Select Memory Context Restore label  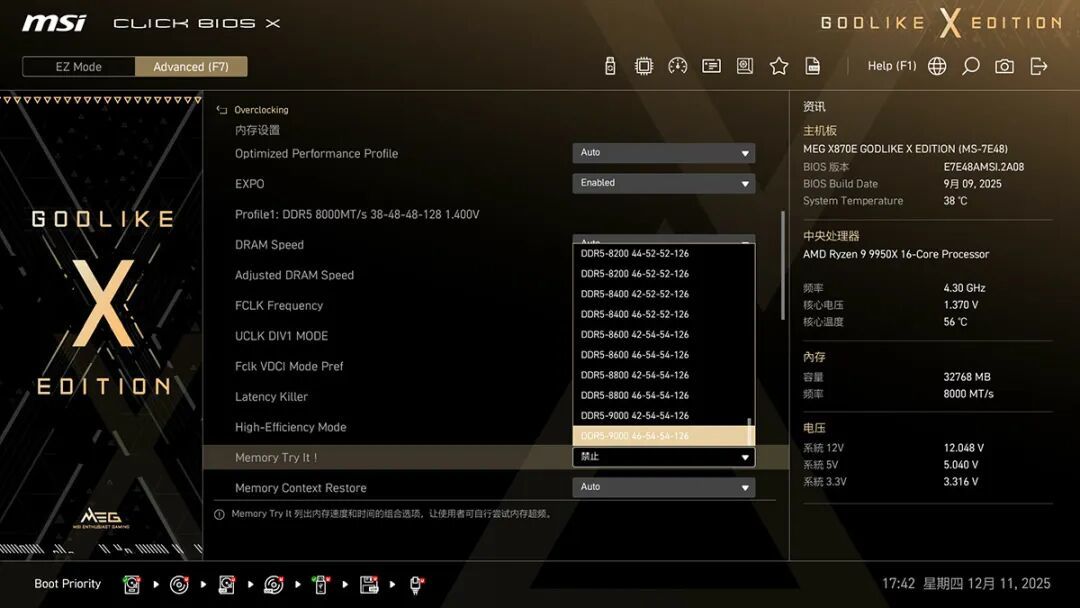click(300, 488)
